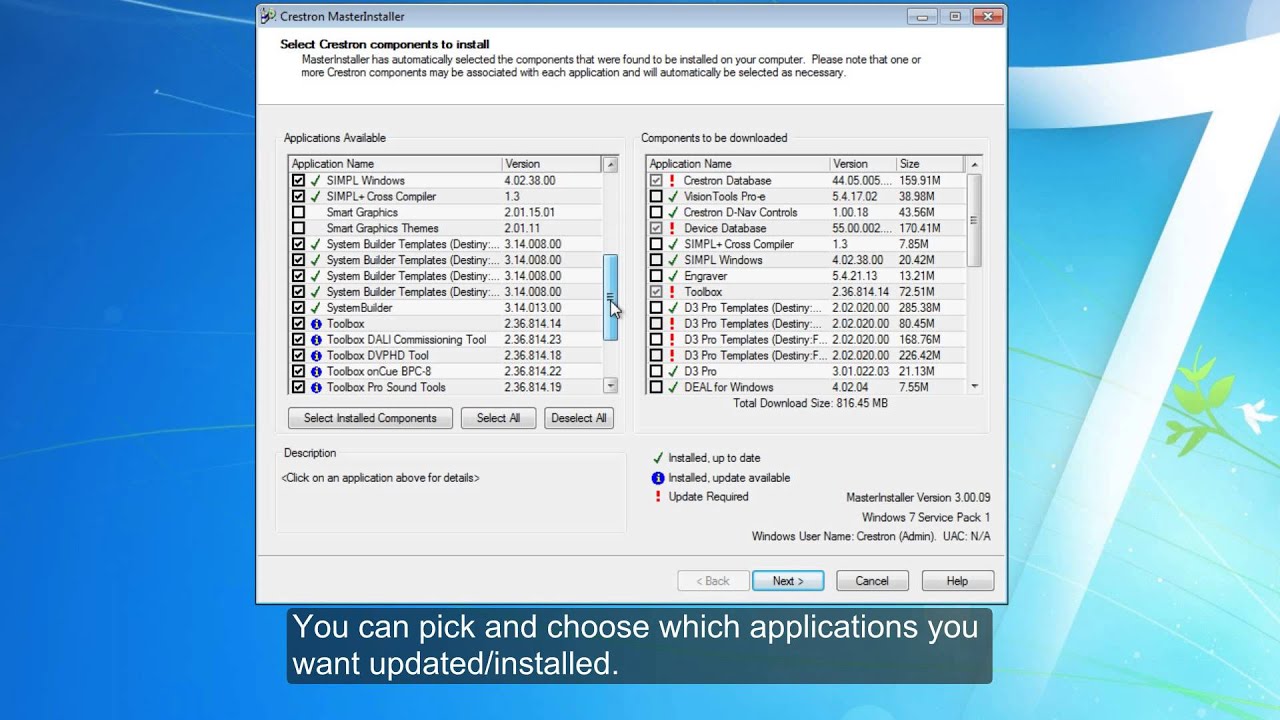Viewport: 1280px width, 720px height.
Task: Select the Toolbox onCue BPC-8 row text
Action: click(379, 372)
